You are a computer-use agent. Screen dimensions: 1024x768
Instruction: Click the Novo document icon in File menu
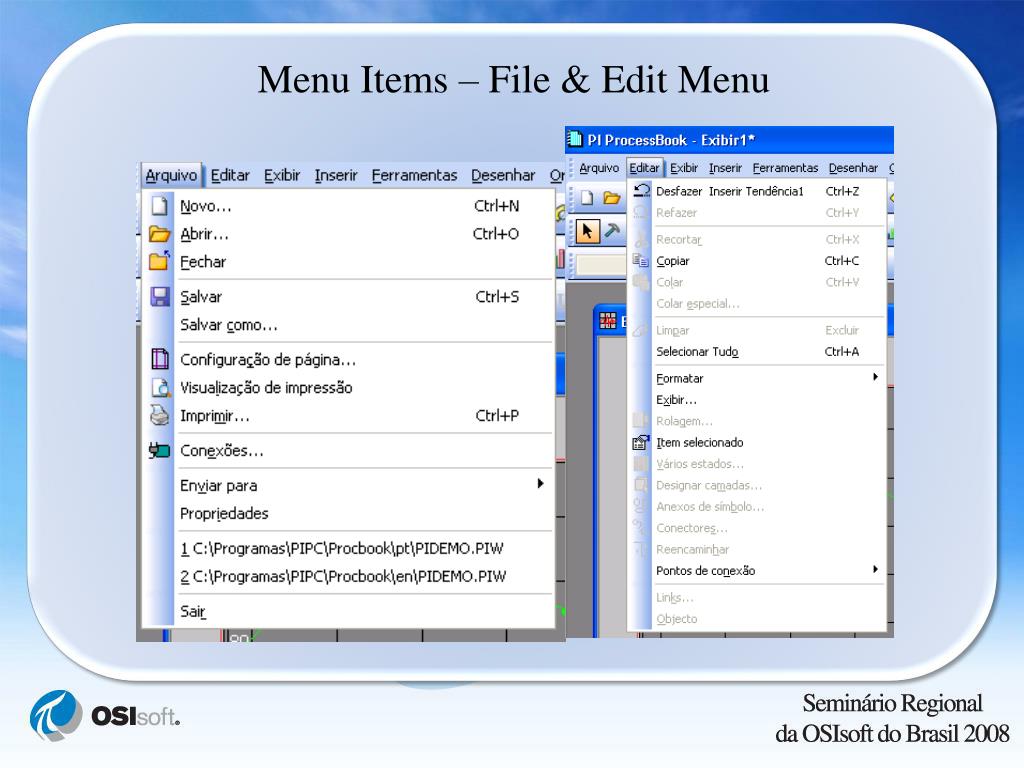tap(159, 206)
